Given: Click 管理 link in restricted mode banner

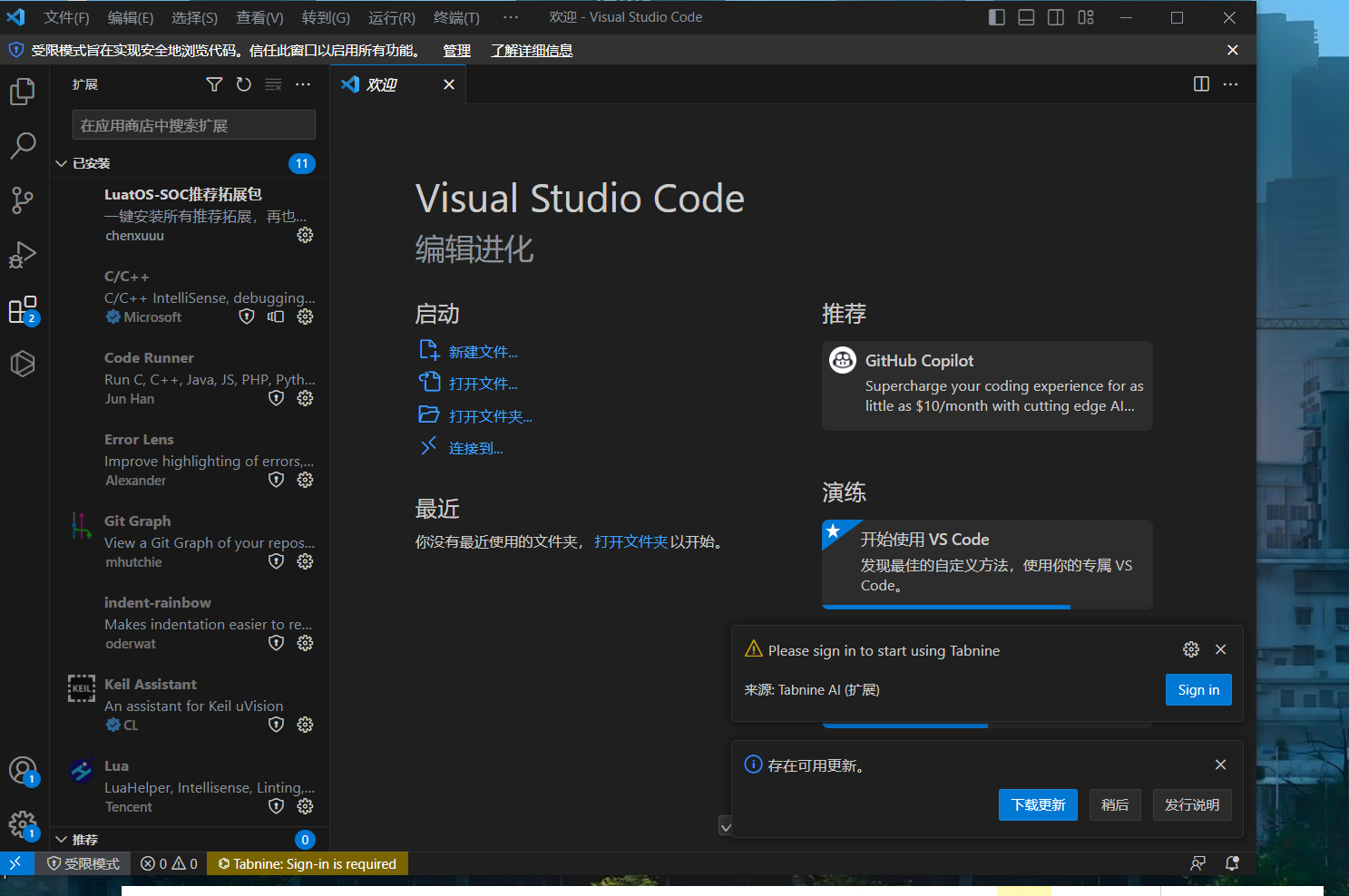Looking at the screenshot, I should (x=456, y=51).
